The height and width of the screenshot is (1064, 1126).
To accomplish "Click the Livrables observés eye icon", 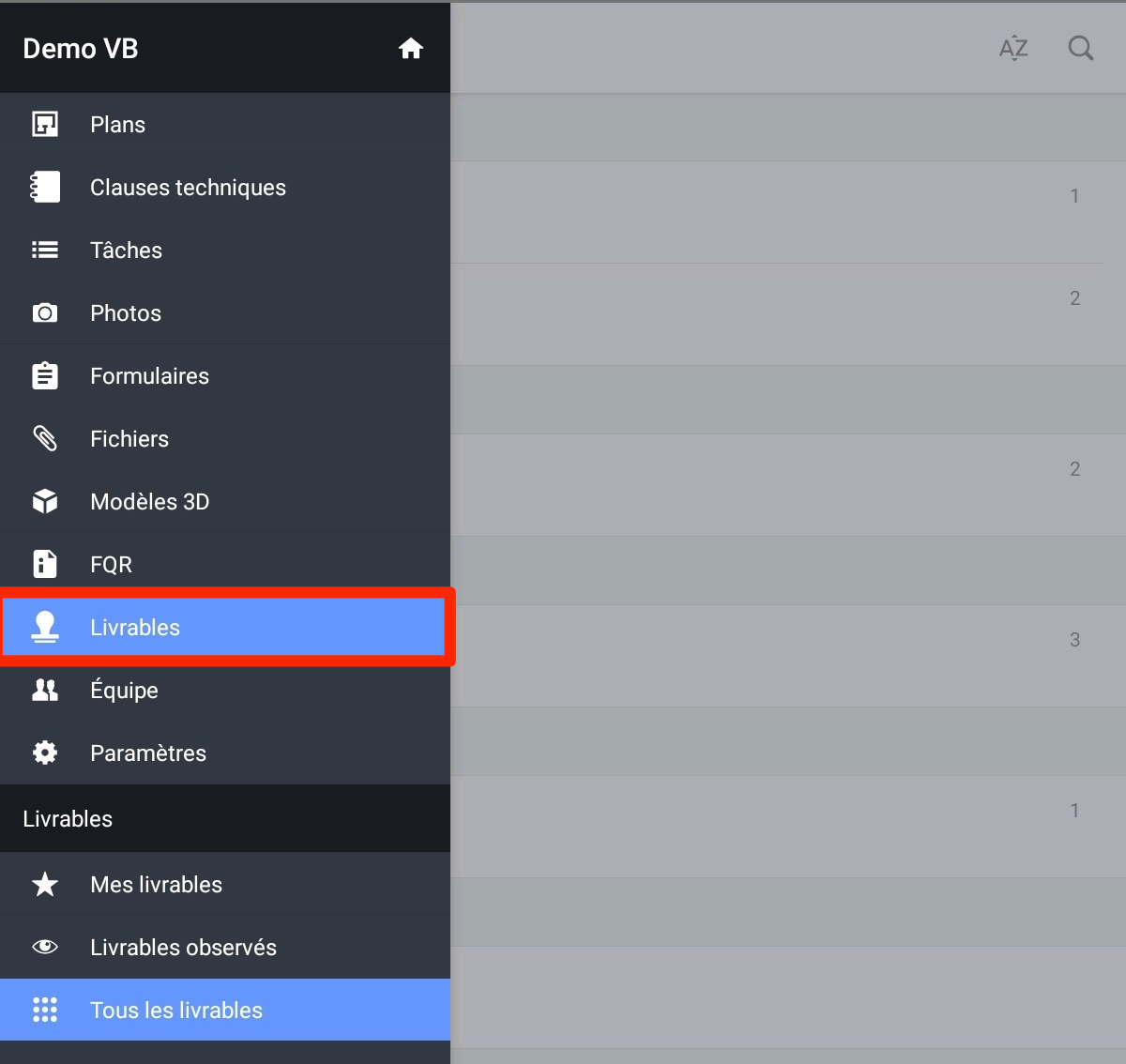I will [45, 947].
